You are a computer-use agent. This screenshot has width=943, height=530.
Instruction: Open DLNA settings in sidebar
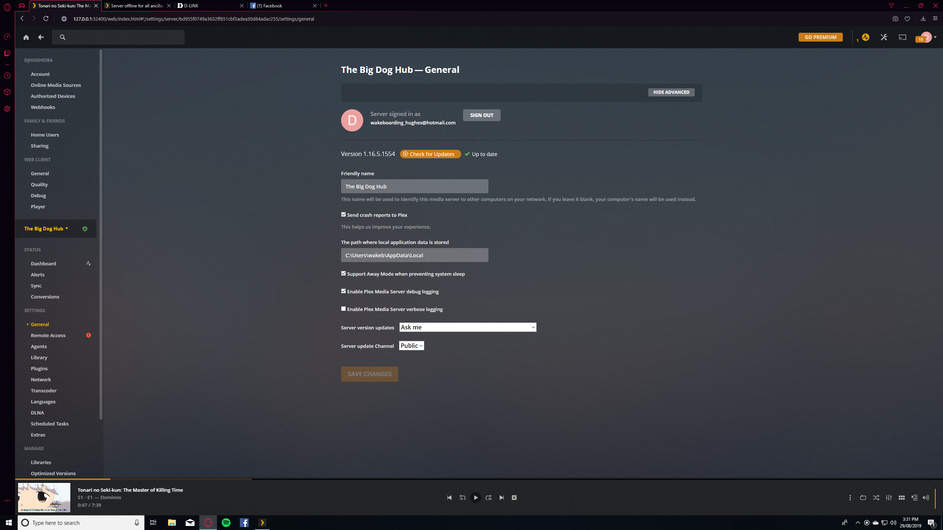pyautogui.click(x=37, y=413)
